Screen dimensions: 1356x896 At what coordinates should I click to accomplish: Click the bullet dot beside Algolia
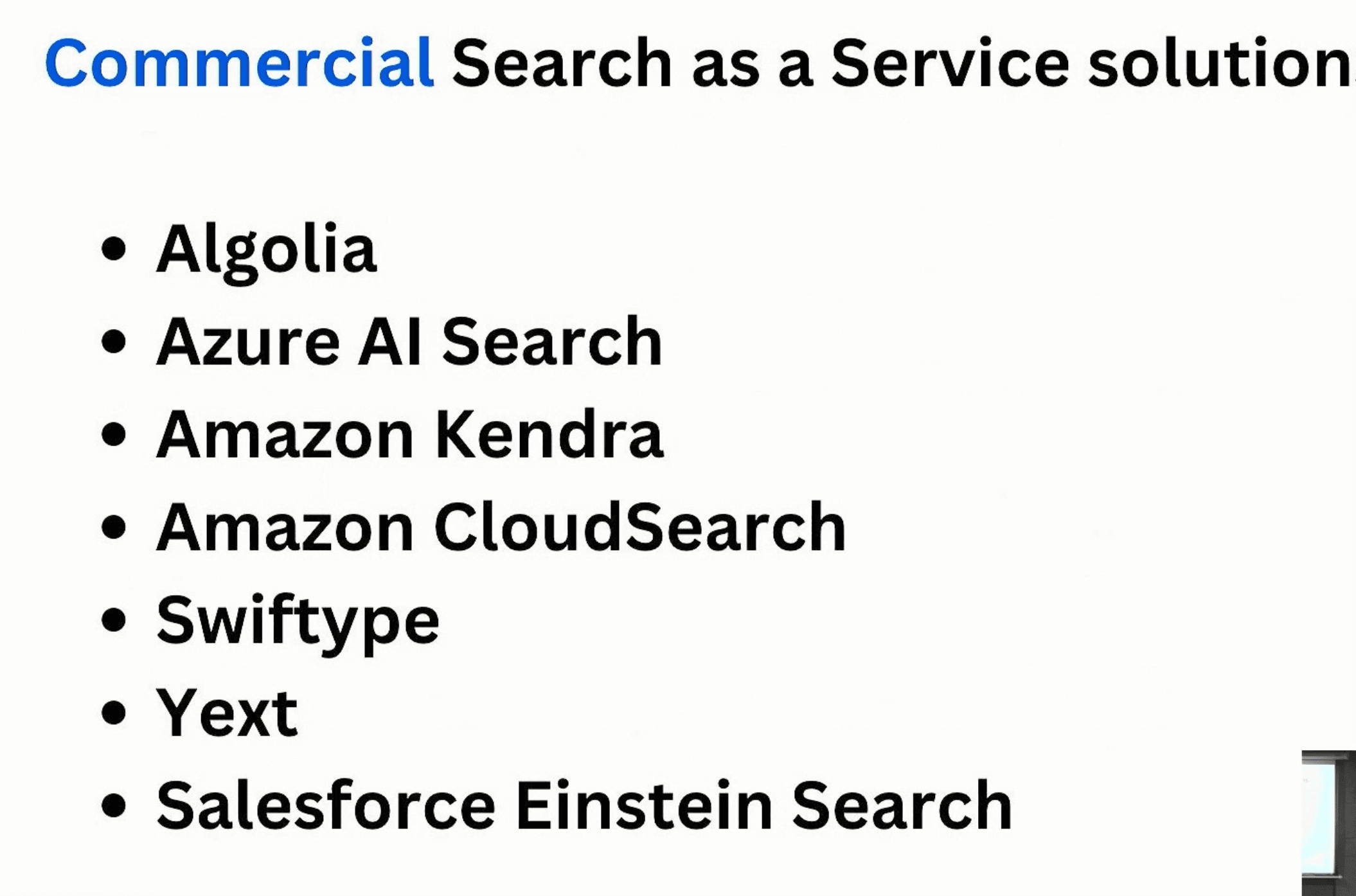click(114, 249)
